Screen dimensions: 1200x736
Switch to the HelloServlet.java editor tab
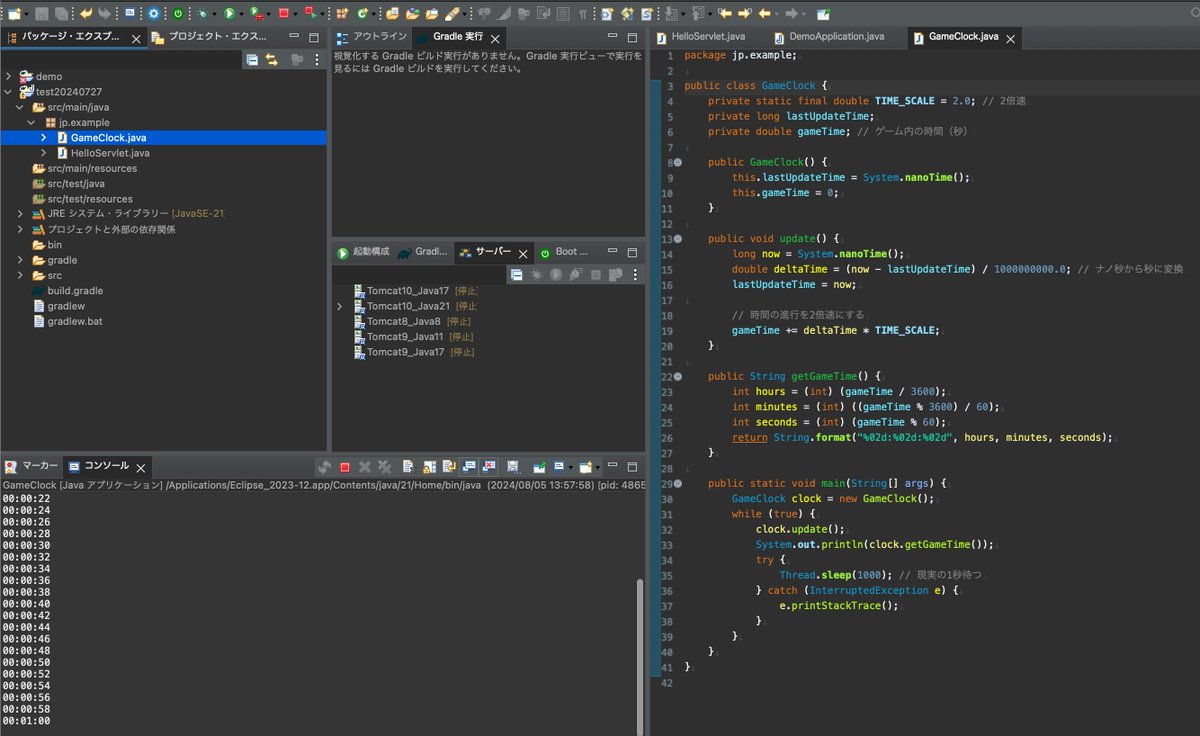(x=707, y=37)
